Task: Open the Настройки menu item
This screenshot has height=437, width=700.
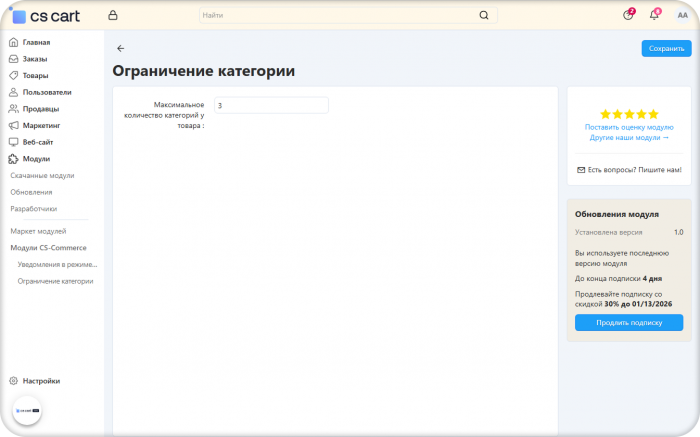Action: click(41, 381)
